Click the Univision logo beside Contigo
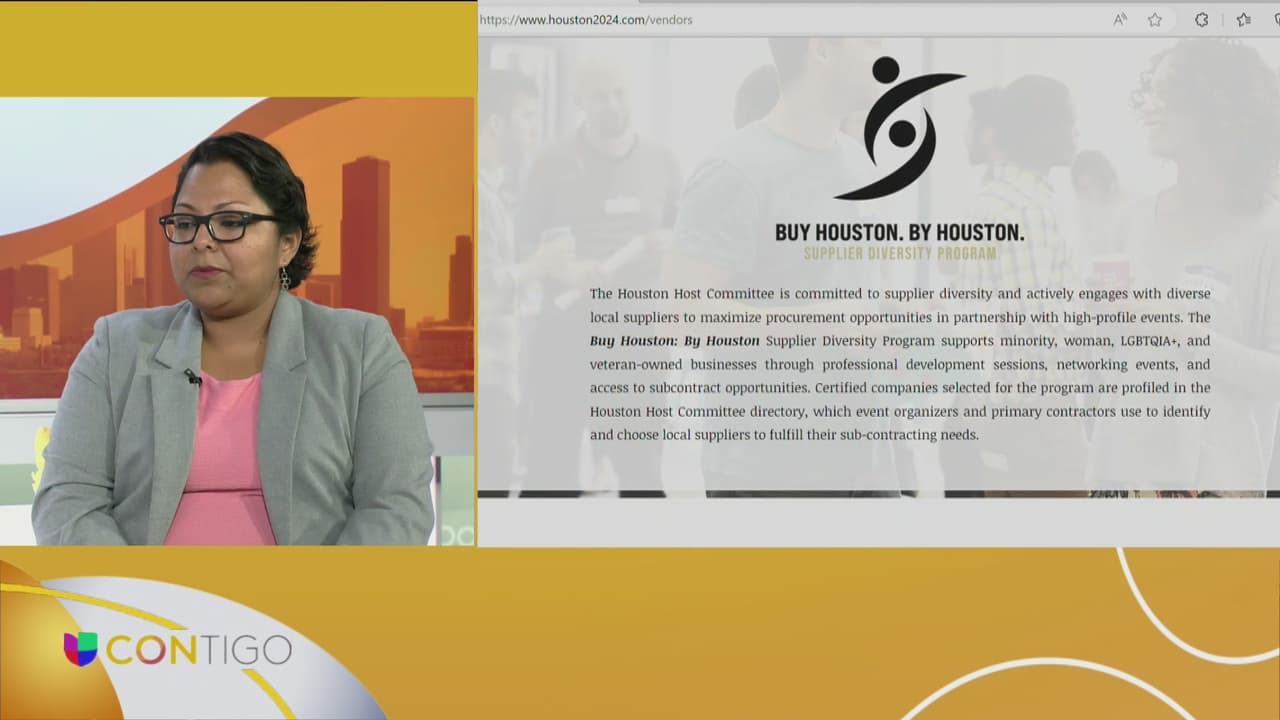 [x=80, y=649]
